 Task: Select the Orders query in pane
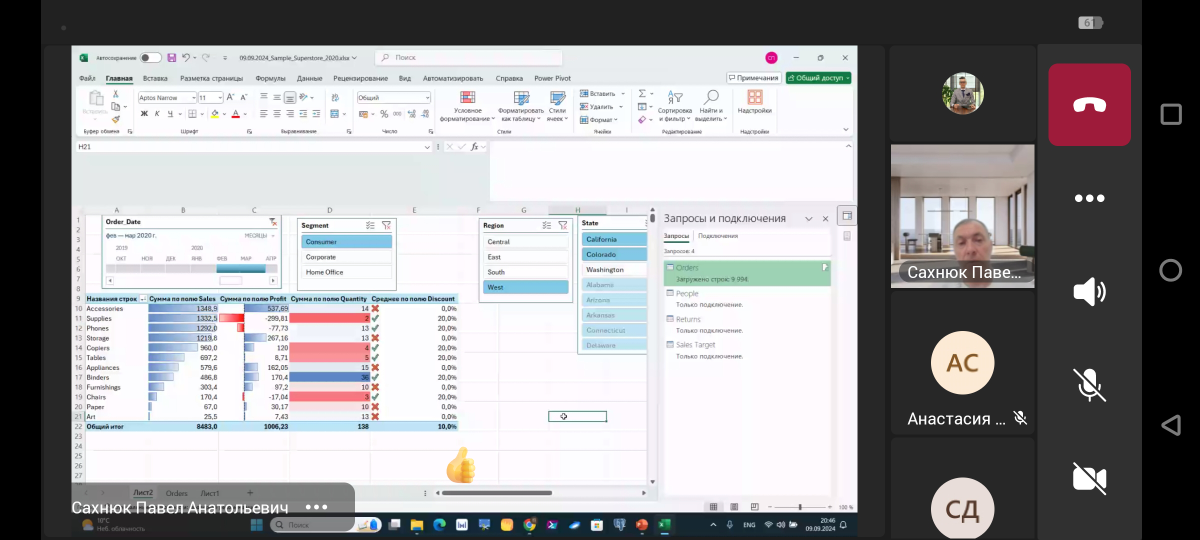tap(747, 273)
